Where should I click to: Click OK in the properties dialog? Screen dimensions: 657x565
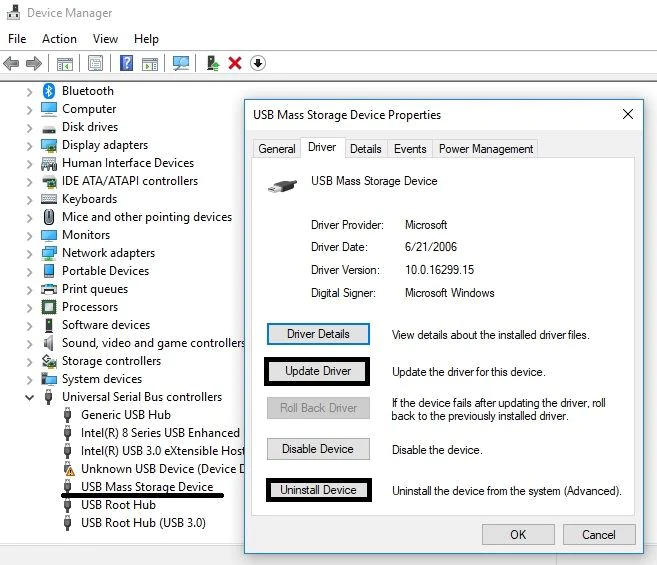tap(518, 534)
